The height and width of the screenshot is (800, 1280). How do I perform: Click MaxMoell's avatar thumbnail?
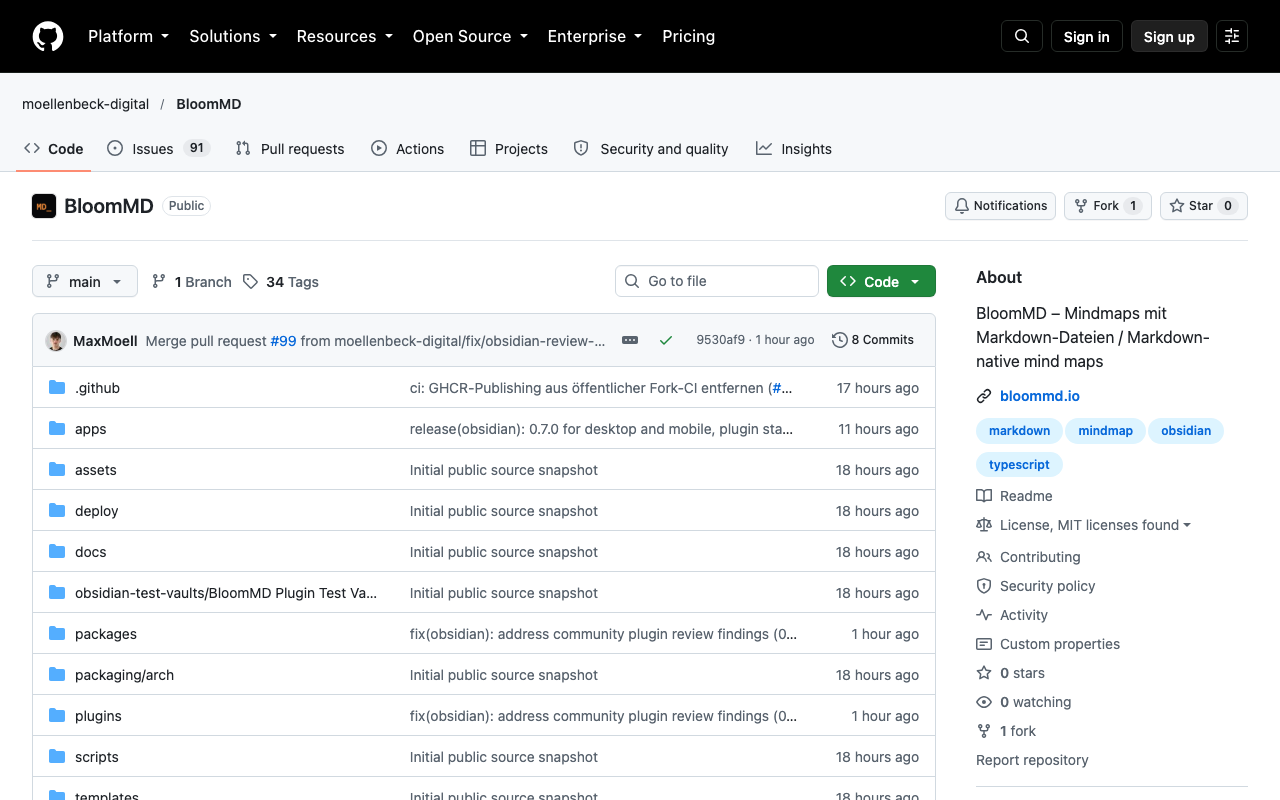(56, 340)
